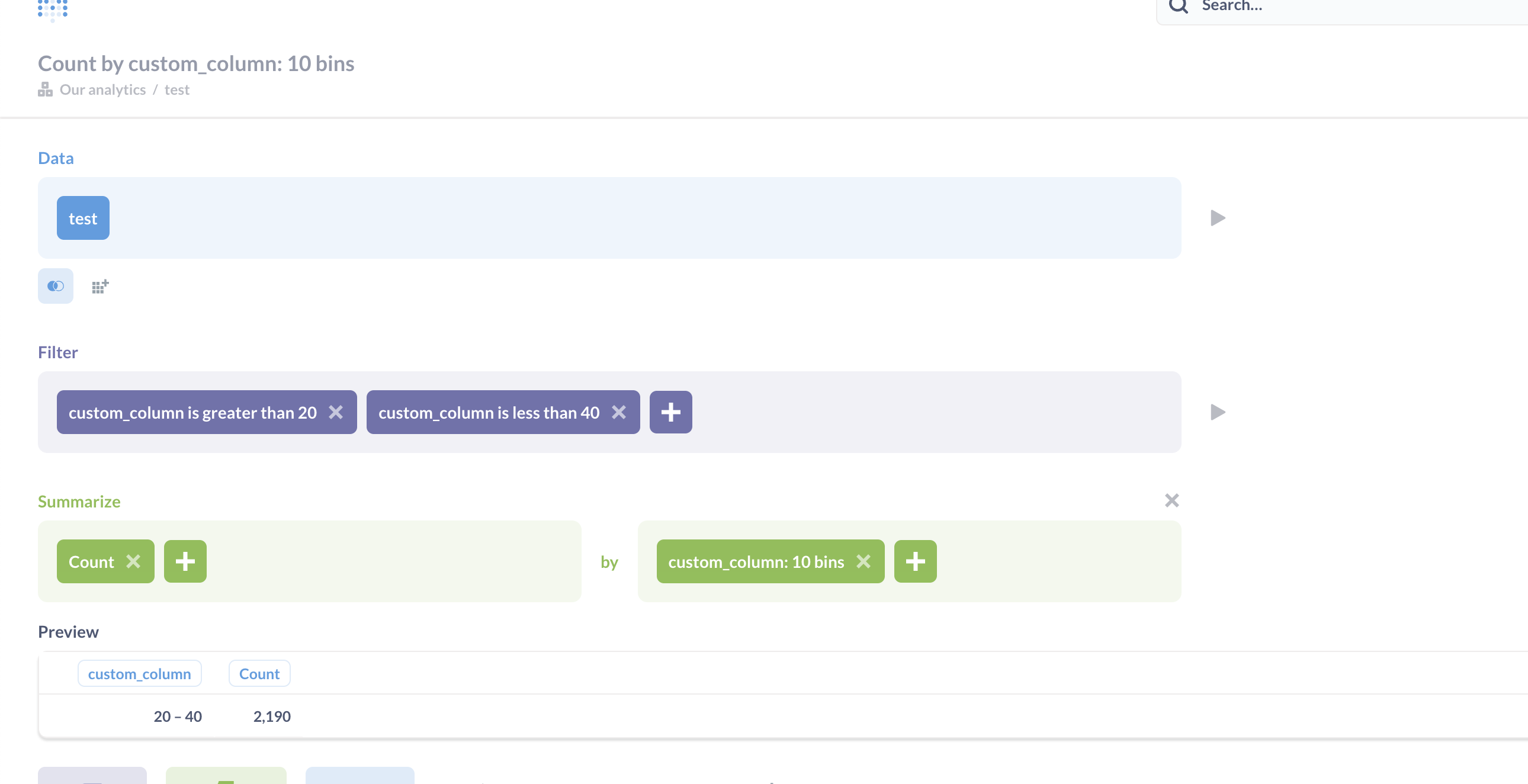Viewport: 1528px width, 784px height.
Task: Preview the Data step with its play icon
Action: pos(1218,218)
